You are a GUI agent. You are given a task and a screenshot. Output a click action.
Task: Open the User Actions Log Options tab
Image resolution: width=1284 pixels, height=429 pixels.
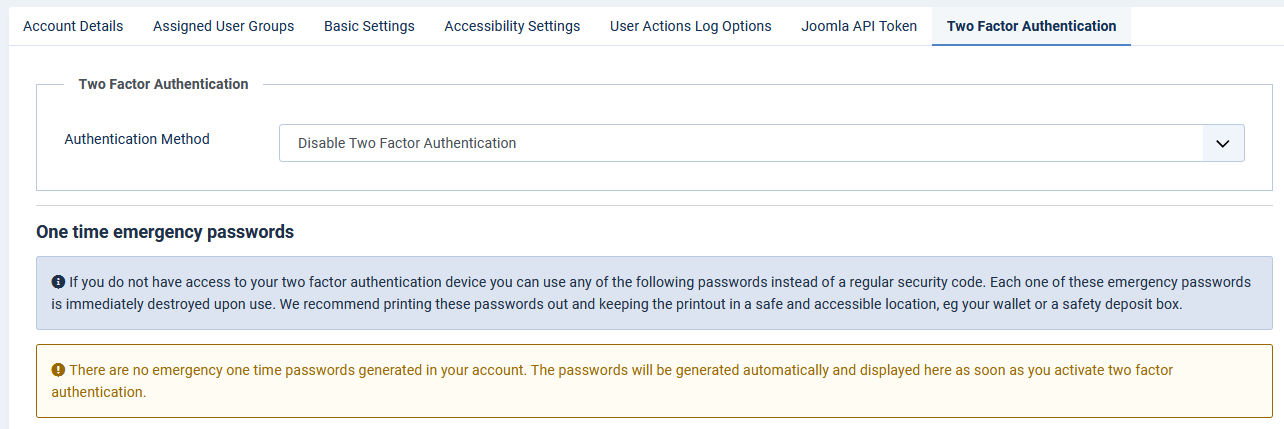pyautogui.click(x=690, y=26)
